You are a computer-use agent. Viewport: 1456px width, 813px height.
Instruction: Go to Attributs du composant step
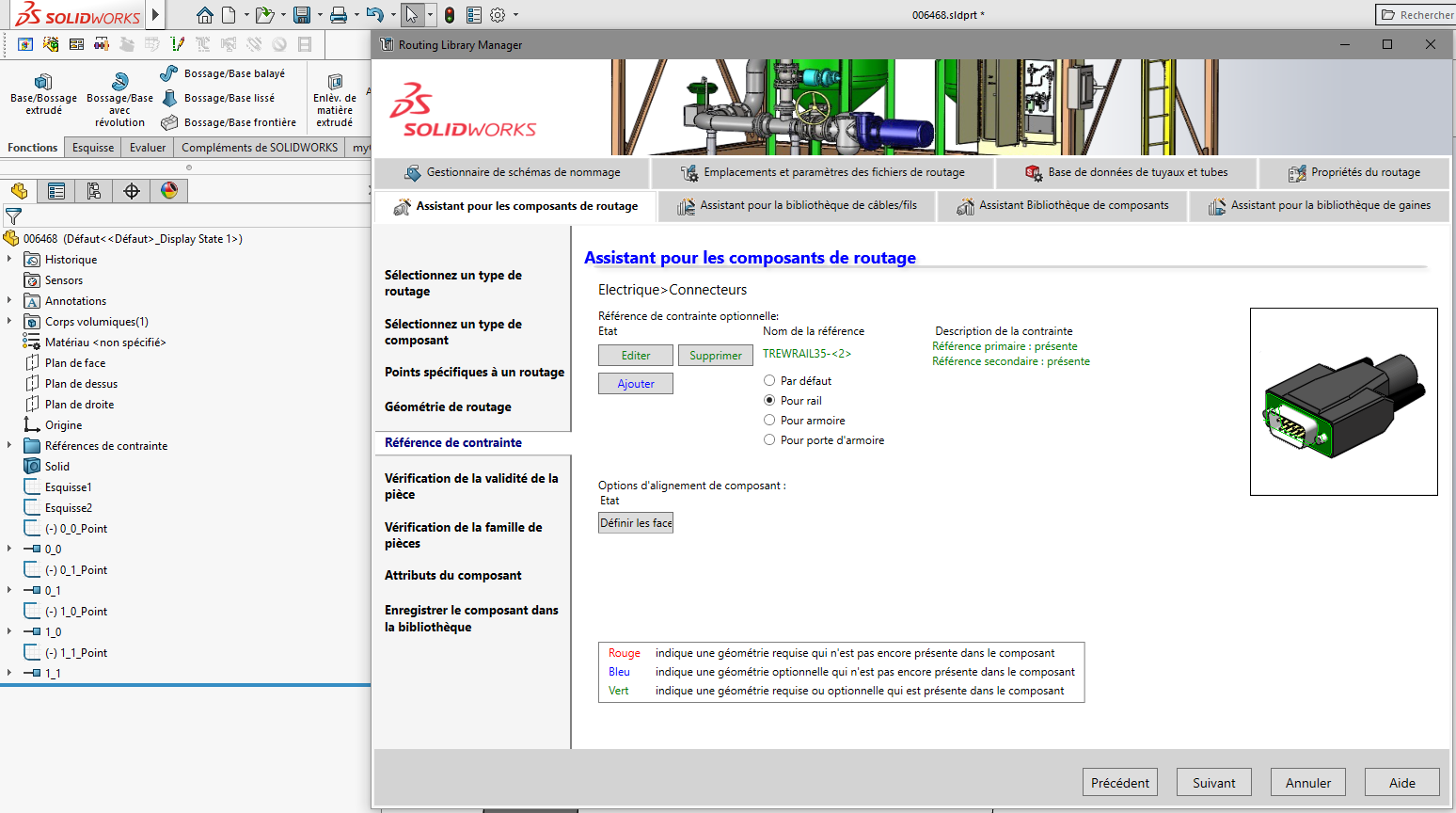[452, 575]
